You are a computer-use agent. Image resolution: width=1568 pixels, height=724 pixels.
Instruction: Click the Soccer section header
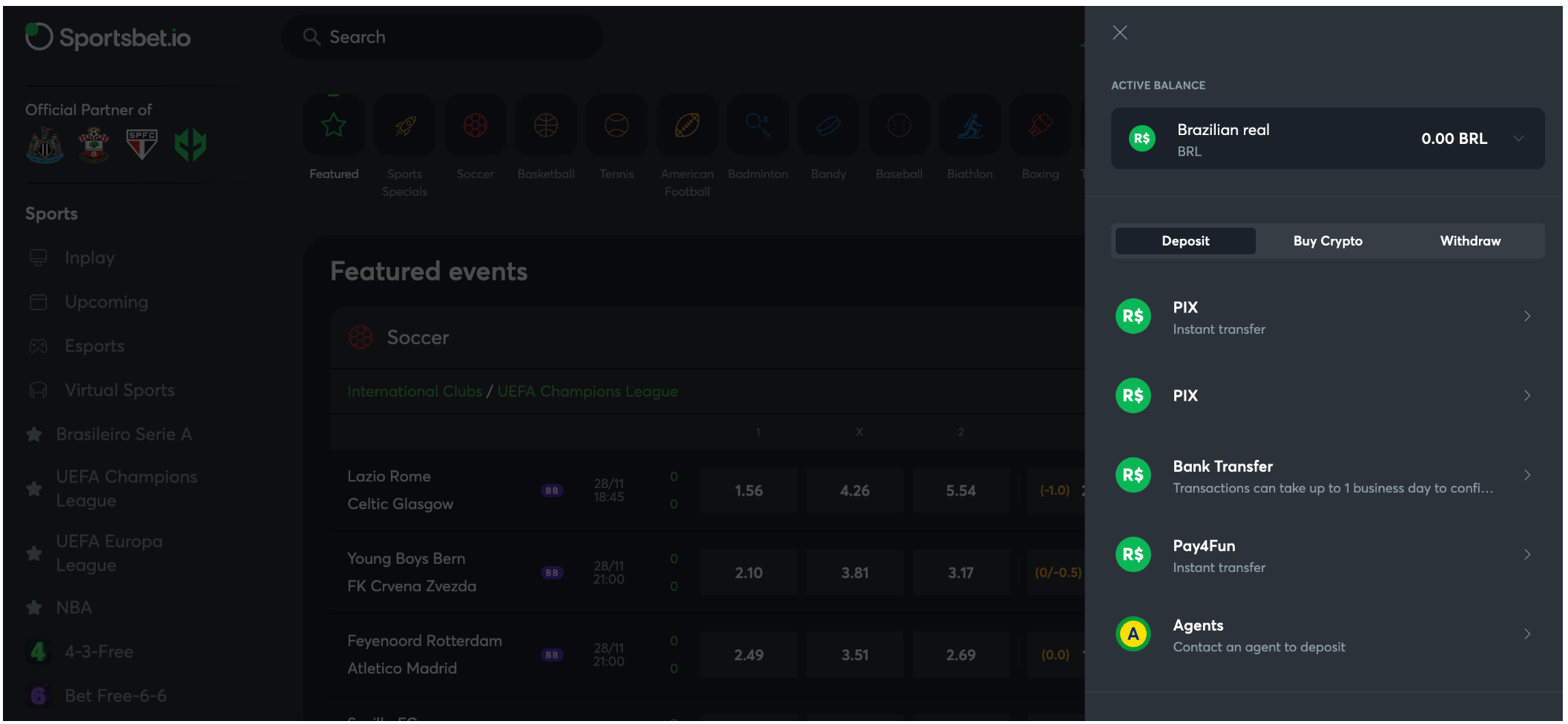(x=708, y=338)
